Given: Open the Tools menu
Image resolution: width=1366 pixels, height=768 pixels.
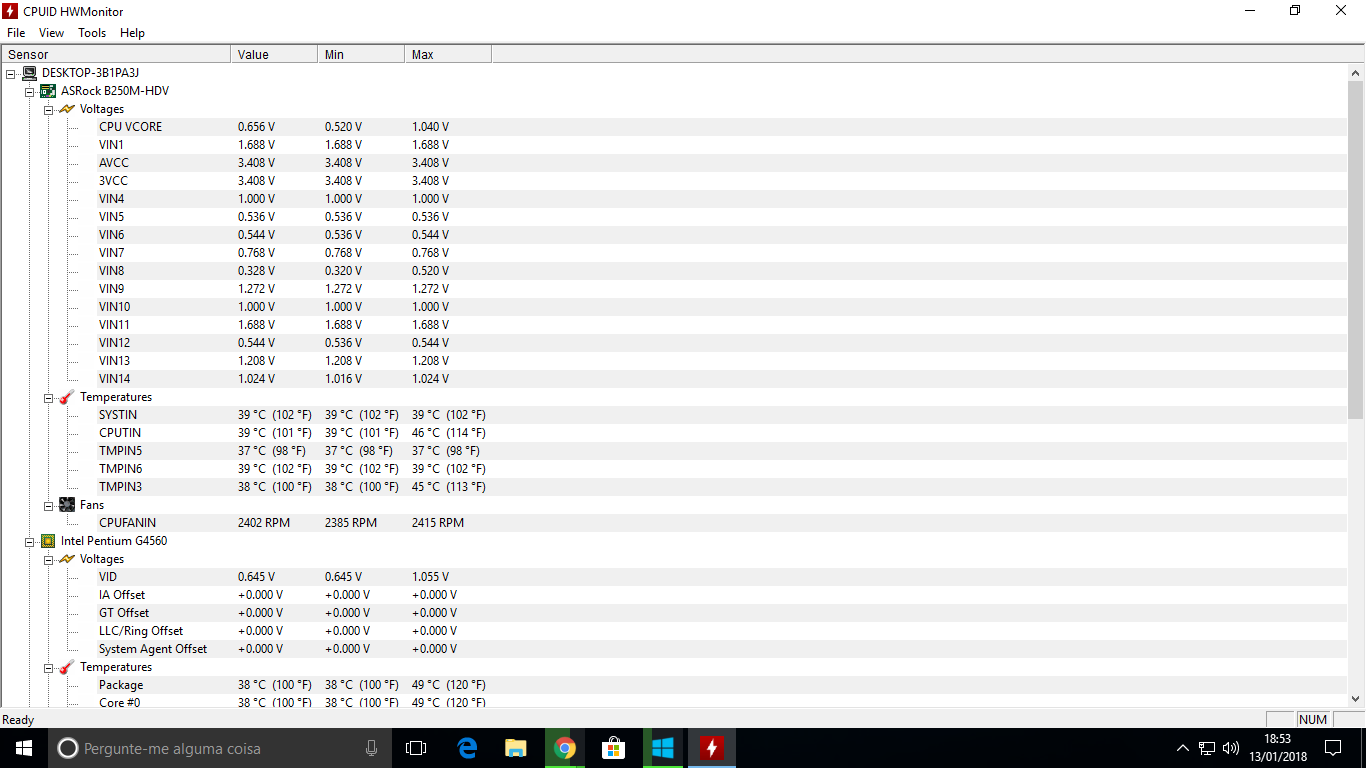Looking at the screenshot, I should pos(92,33).
